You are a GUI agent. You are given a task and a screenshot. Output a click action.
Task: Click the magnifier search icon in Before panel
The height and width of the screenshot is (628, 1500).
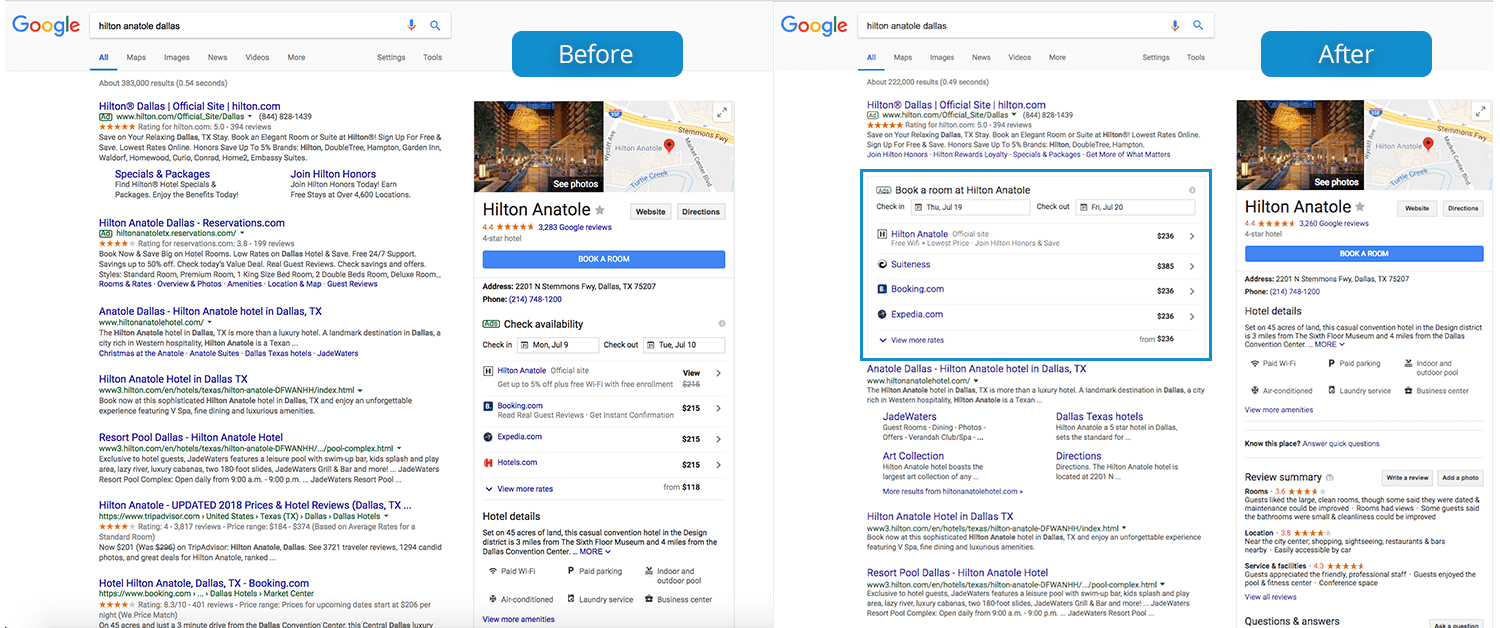tap(435, 25)
